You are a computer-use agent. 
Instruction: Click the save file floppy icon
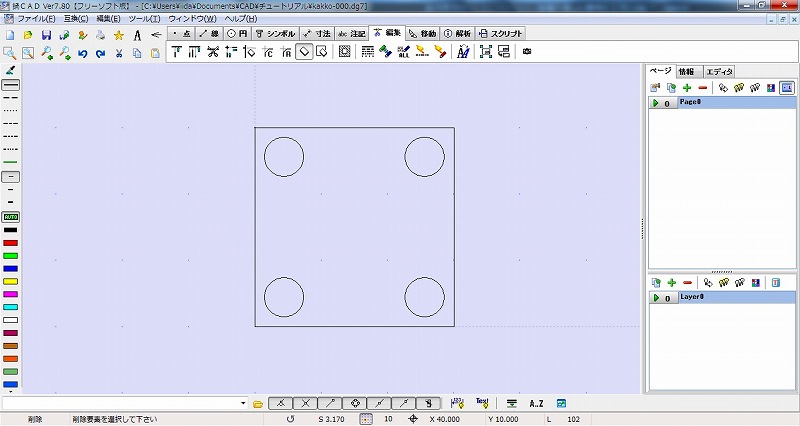[x=47, y=35]
